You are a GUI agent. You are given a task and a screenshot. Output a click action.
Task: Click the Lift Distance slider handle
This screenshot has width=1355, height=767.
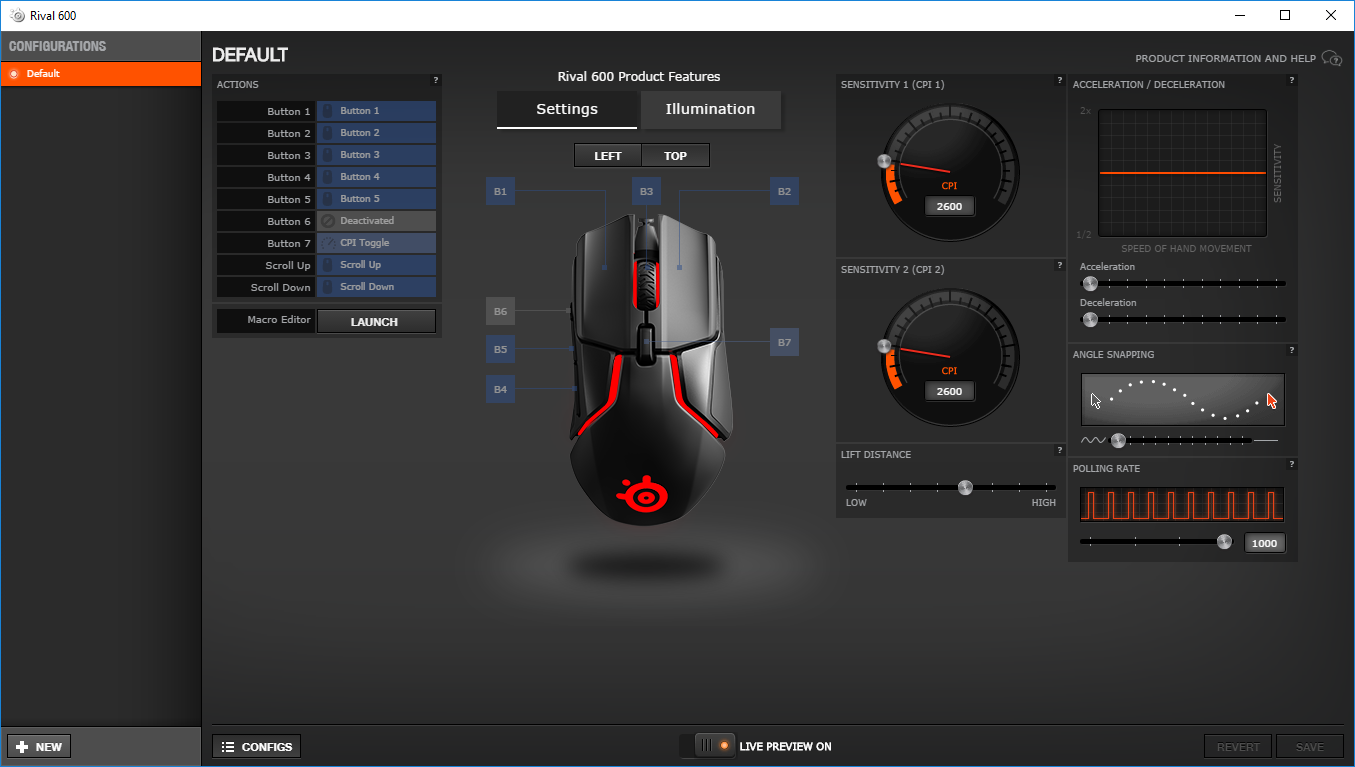pyautogui.click(x=965, y=488)
